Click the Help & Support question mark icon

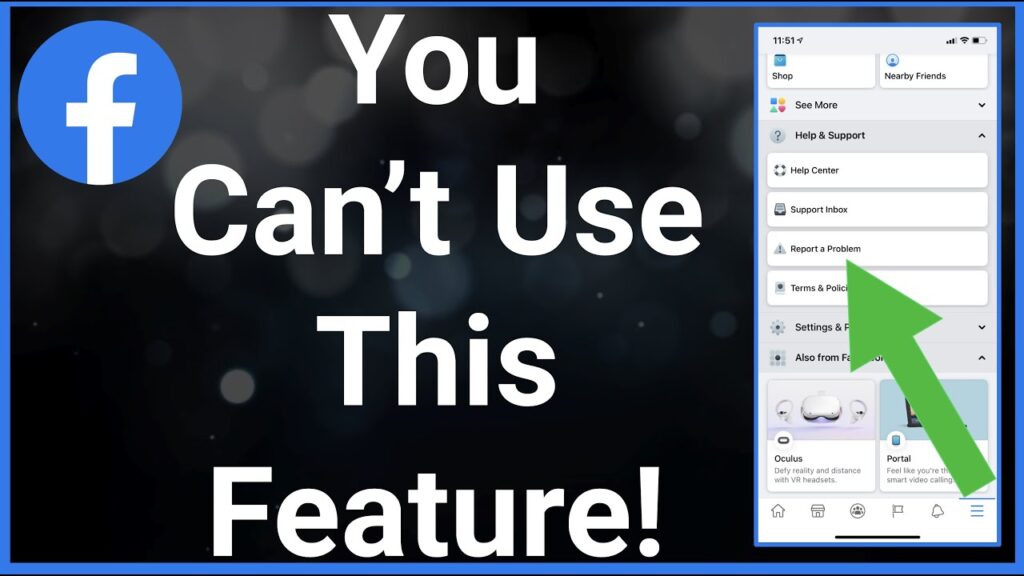(x=777, y=136)
